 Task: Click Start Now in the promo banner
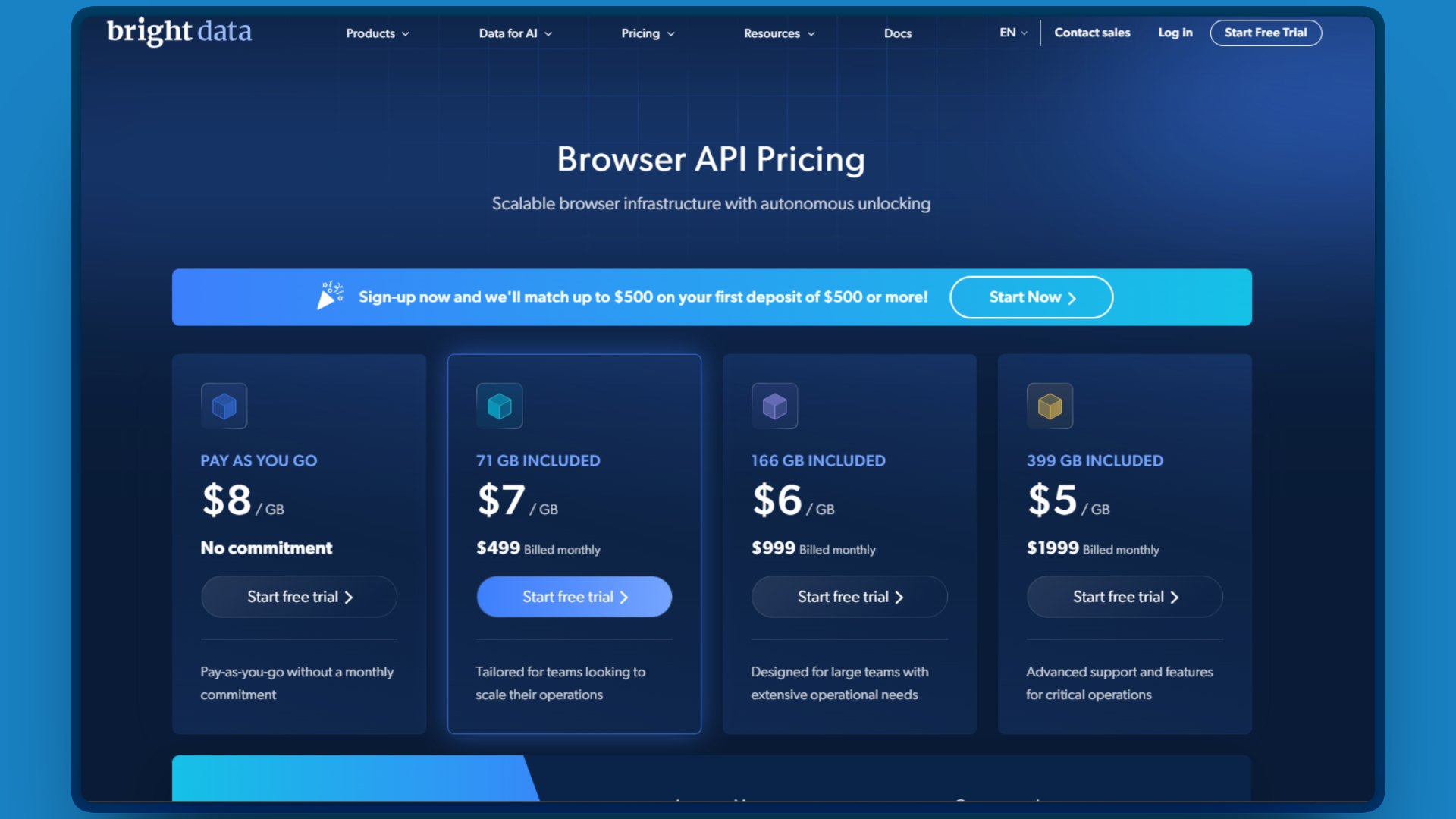coord(1031,297)
